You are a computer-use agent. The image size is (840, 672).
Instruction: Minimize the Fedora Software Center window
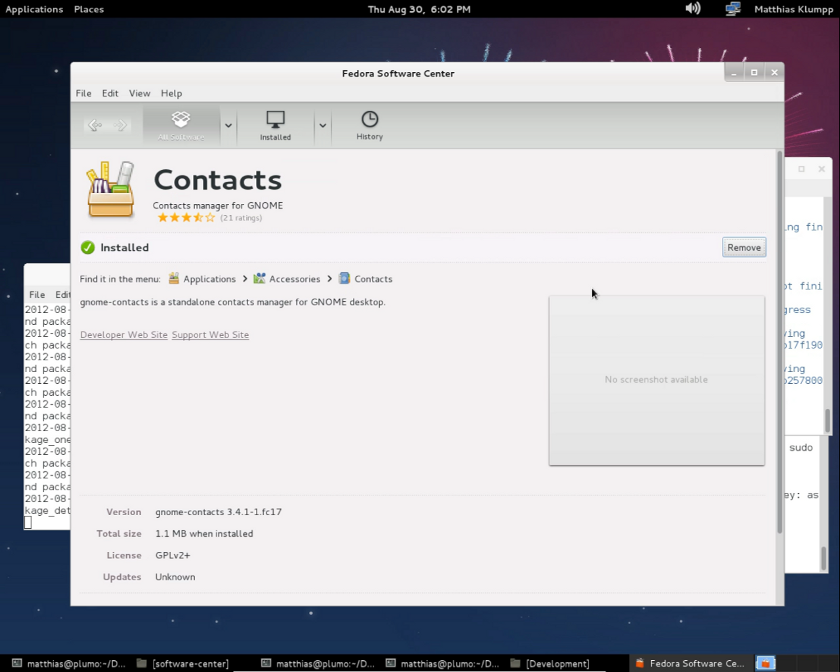[x=734, y=73]
